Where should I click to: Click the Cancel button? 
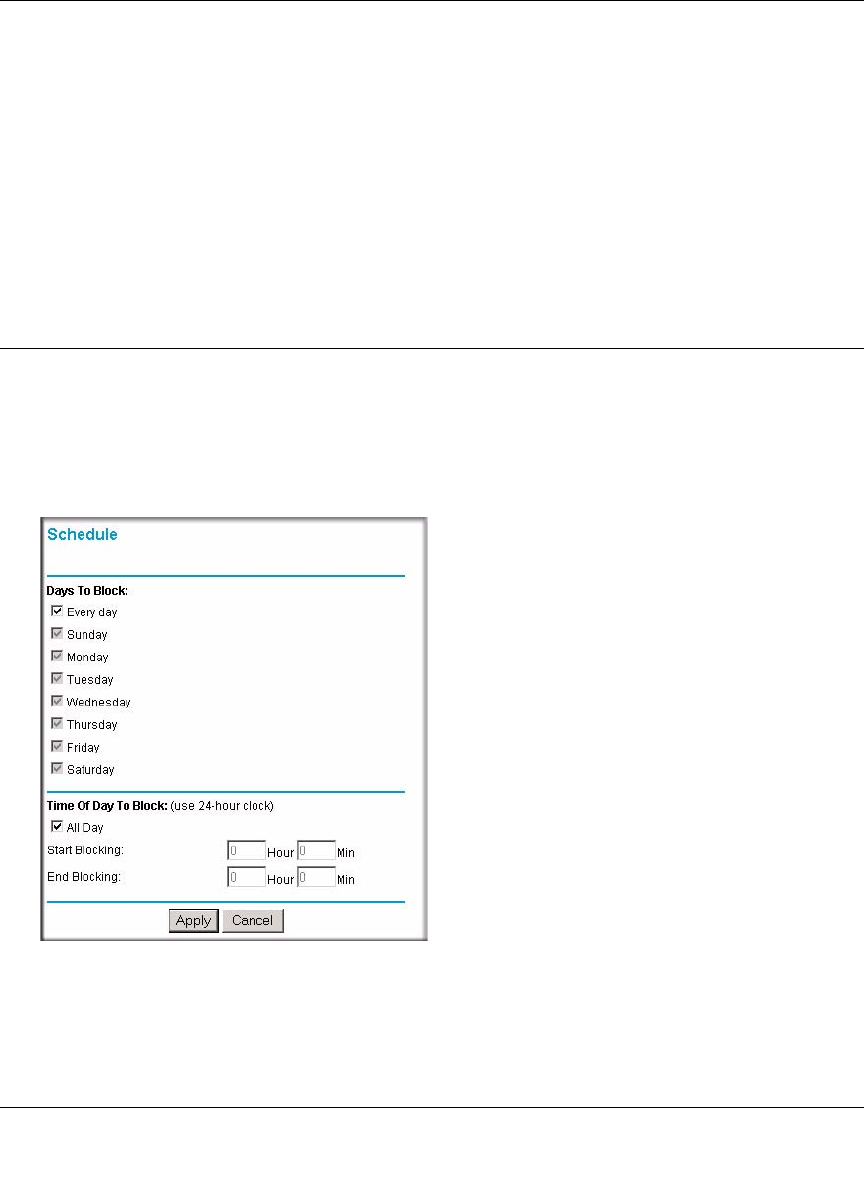click(x=252, y=920)
